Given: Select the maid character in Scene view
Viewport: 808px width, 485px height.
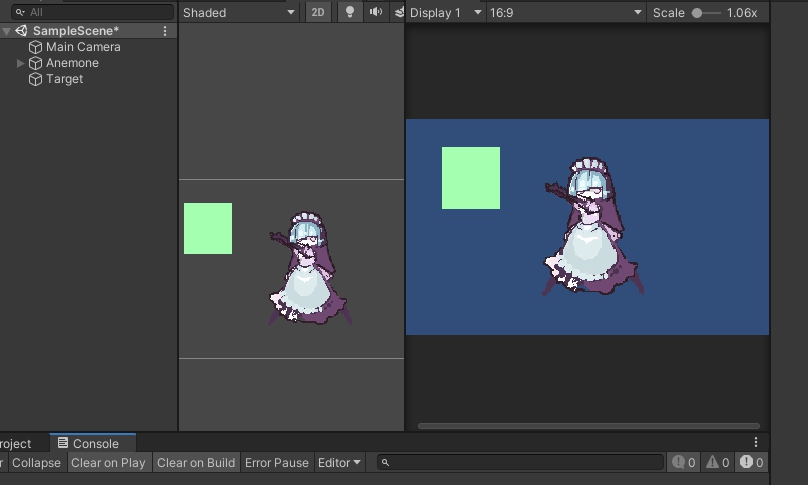Looking at the screenshot, I should [x=309, y=268].
